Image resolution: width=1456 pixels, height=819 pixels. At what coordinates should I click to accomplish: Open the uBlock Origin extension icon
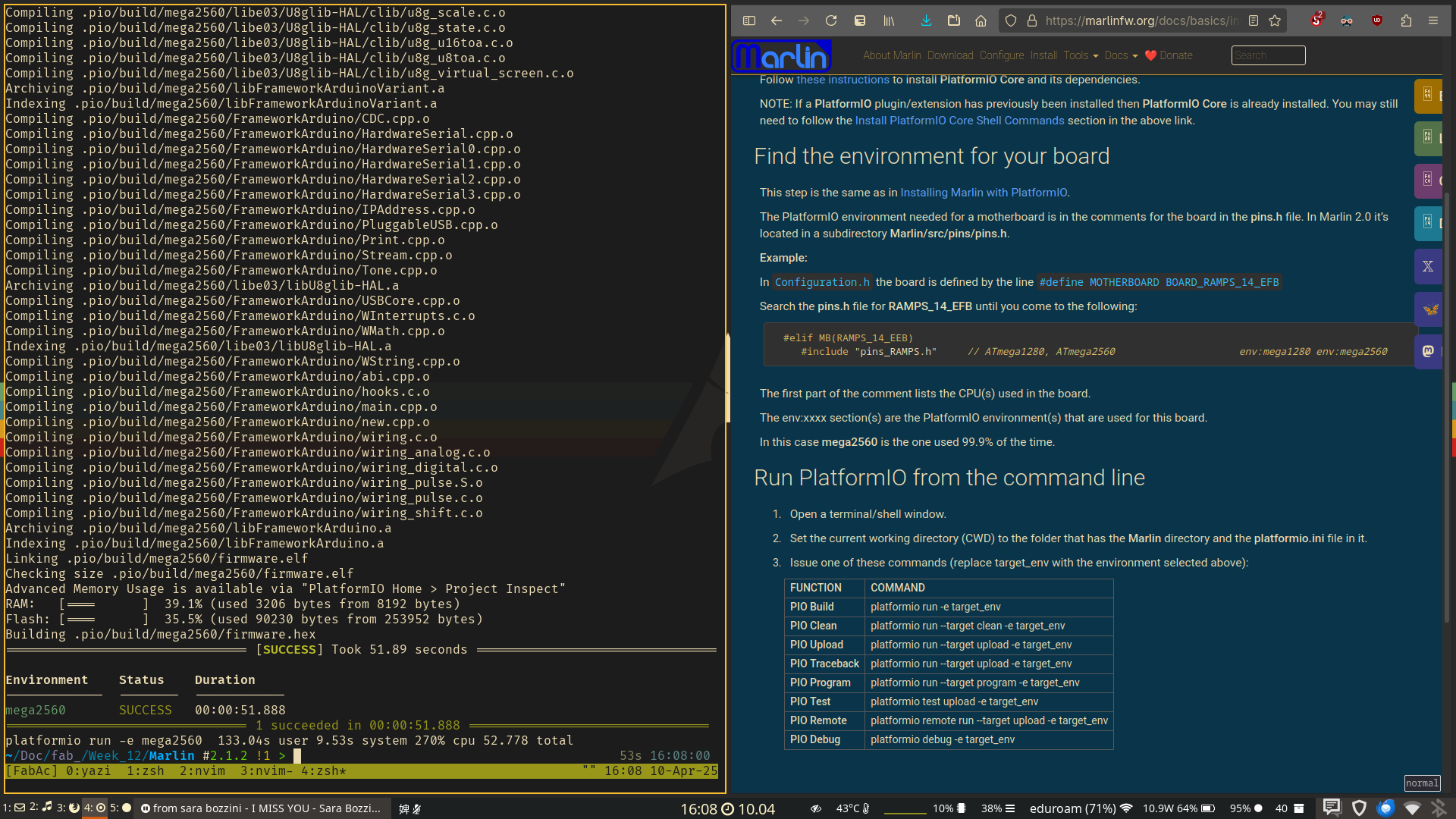[1377, 21]
